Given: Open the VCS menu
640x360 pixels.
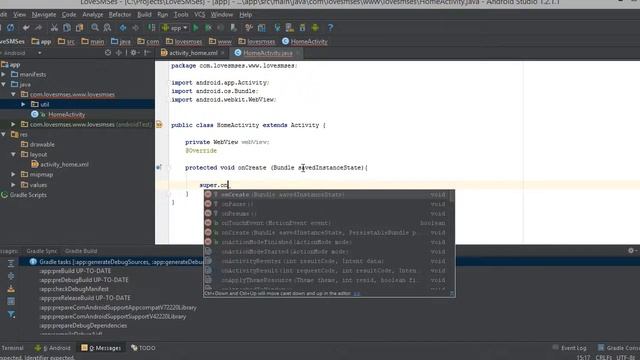Looking at the screenshot, I should [200, 15].
